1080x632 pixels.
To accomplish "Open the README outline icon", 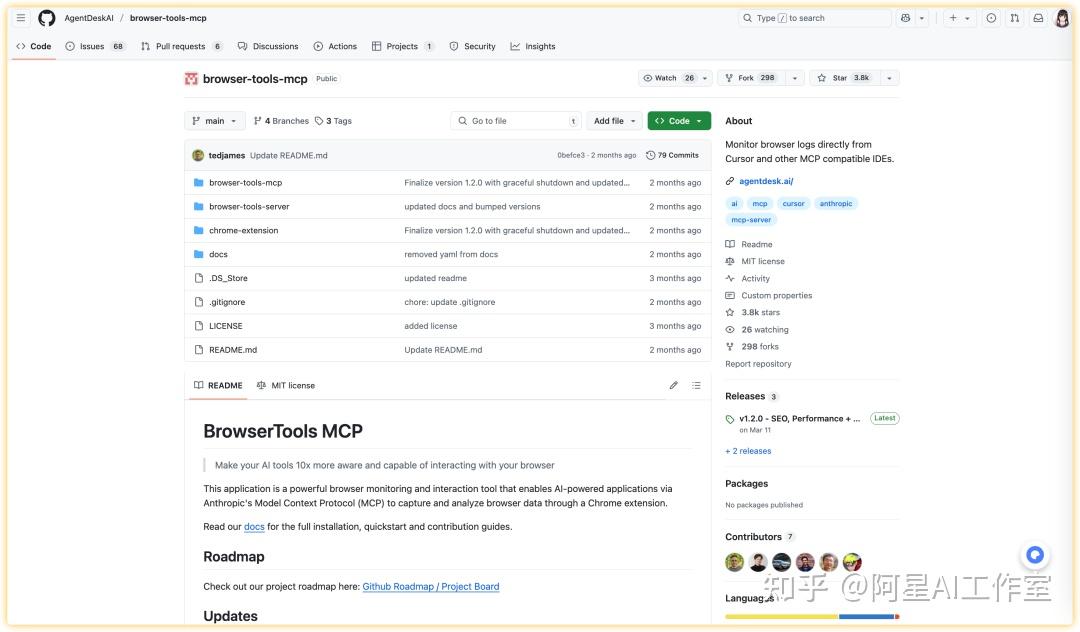I will click(x=696, y=384).
